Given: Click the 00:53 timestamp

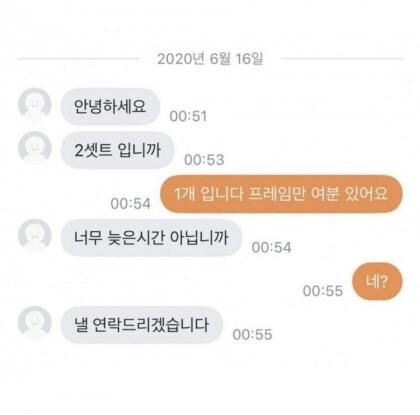Looking at the screenshot, I should point(204,160).
